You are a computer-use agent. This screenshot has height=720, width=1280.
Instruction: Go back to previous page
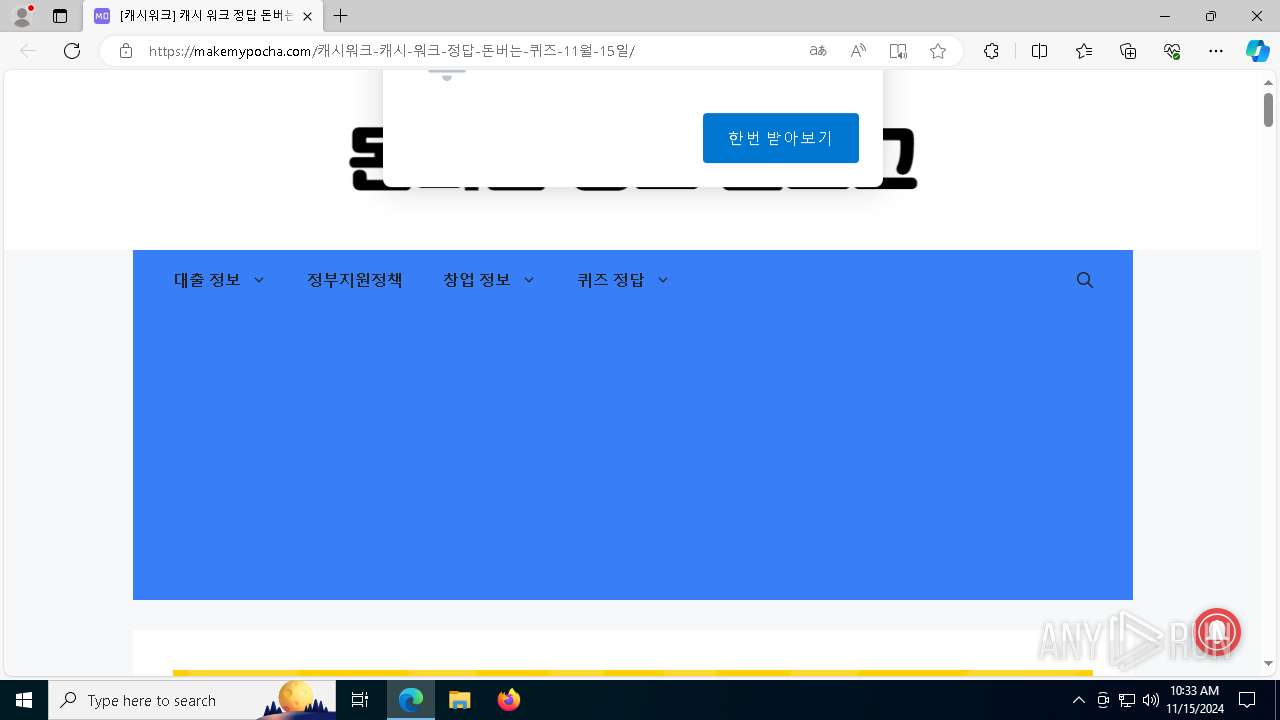(x=28, y=51)
